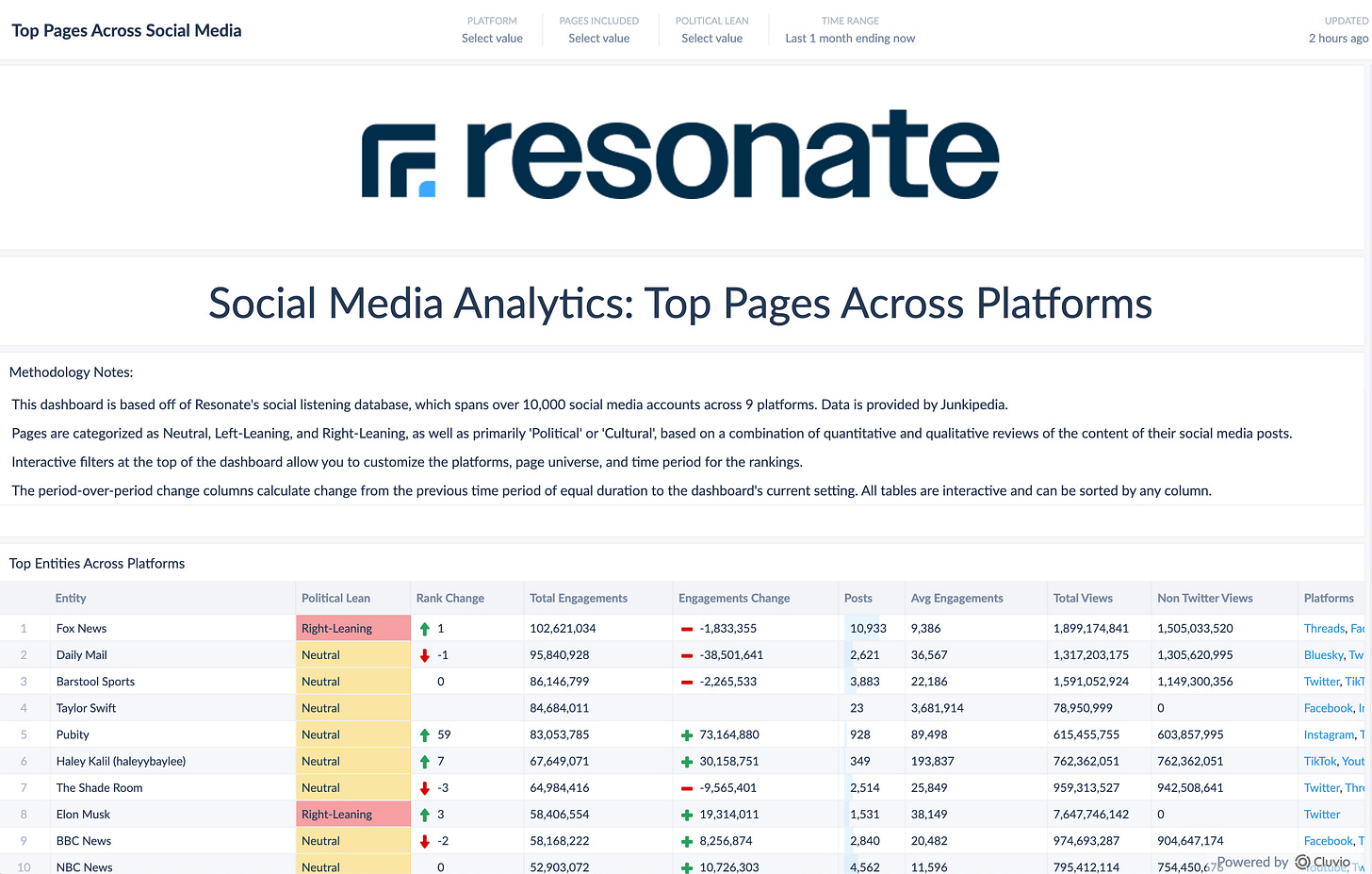Image resolution: width=1372 pixels, height=874 pixels.
Task: Click Right-Leaning cell for Fox News
Action: click(x=353, y=628)
